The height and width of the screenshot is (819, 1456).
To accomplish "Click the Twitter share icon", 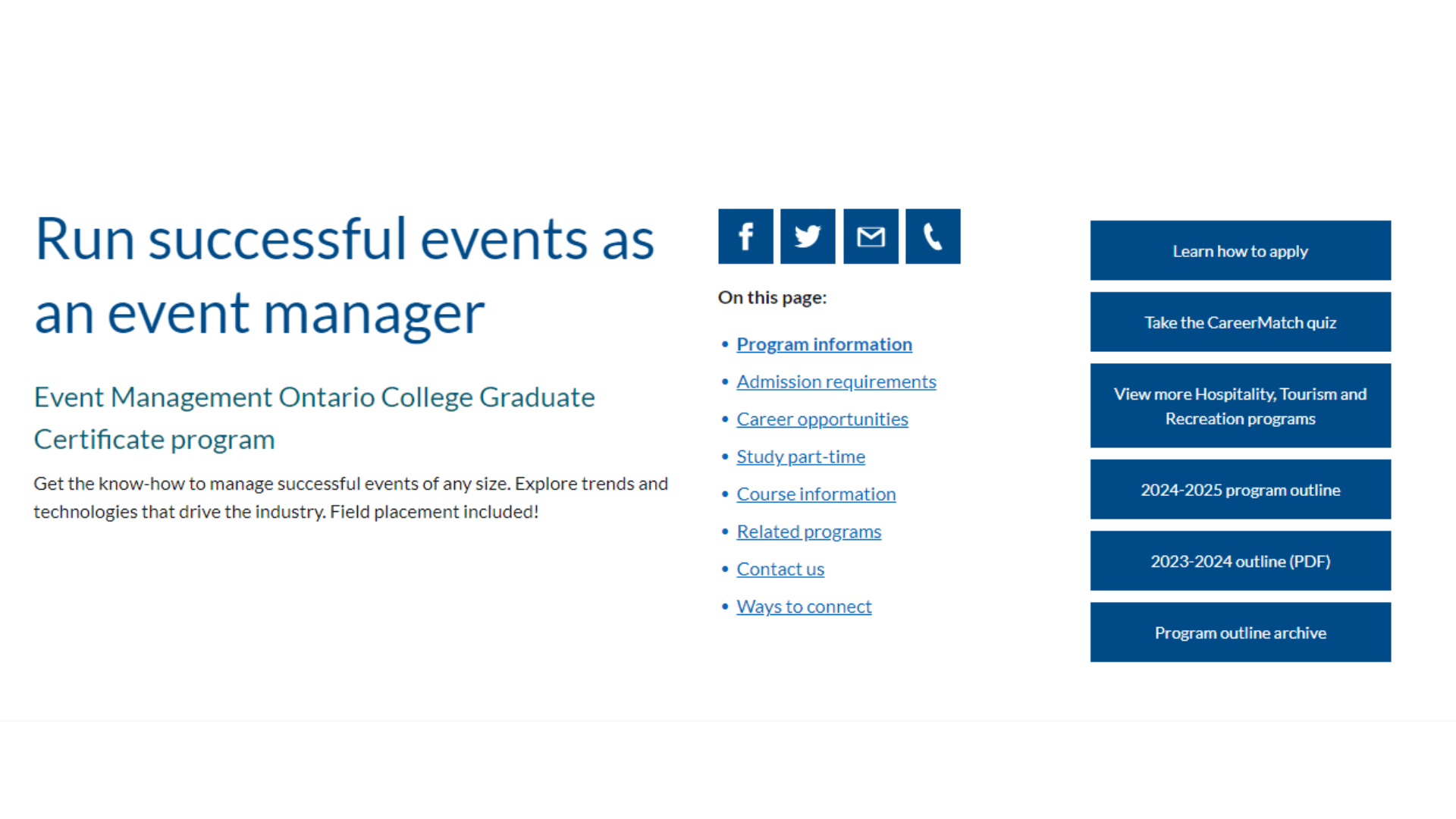I will pyautogui.click(x=808, y=237).
